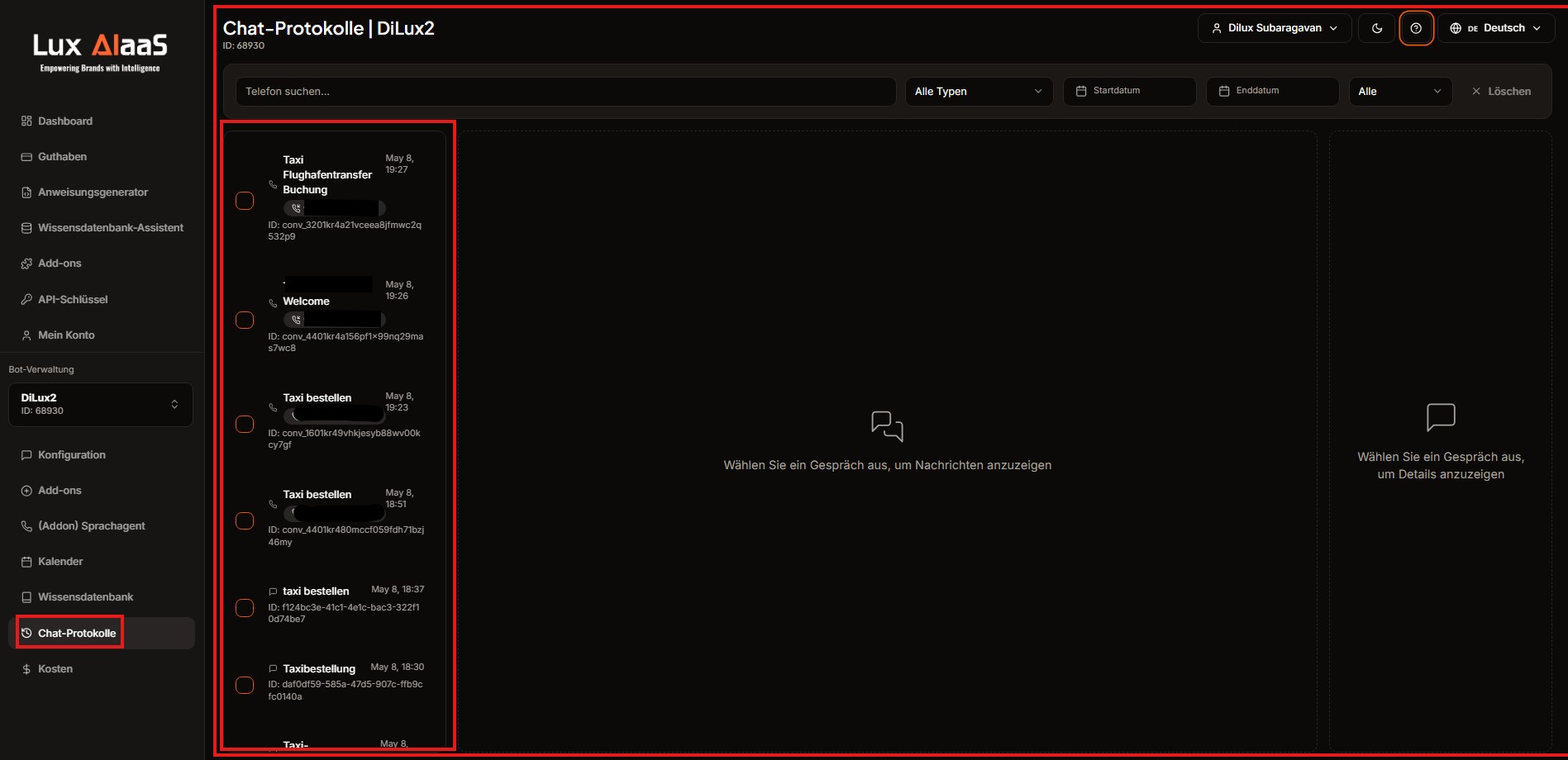Open the Taxi Flughafentransfer Buchung conversation
Viewport: 1568px width, 760px height.
click(327, 174)
